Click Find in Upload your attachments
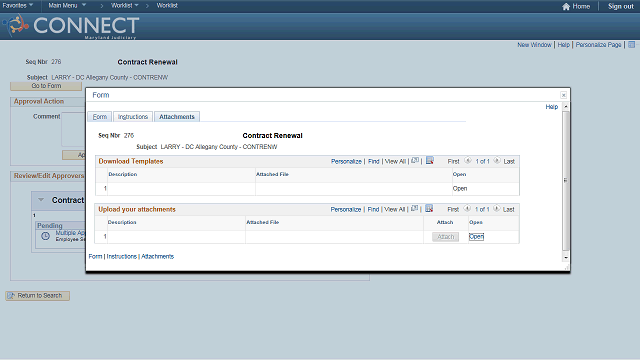Viewport: 640px width, 360px height. (373, 209)
